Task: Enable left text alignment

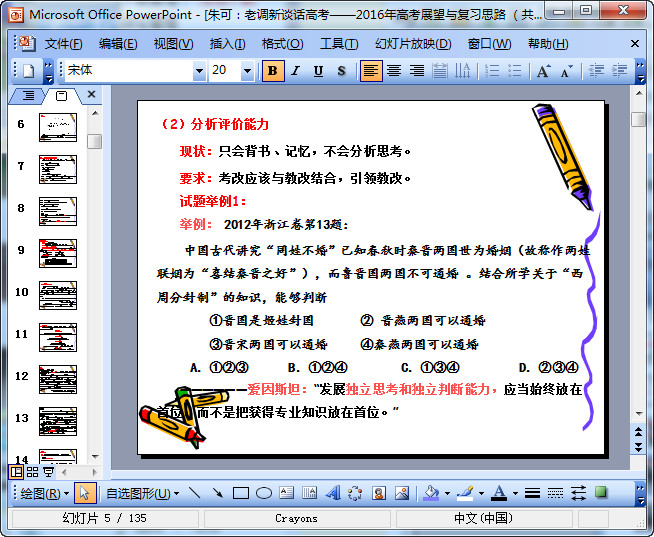Action: click(x=370, y=71)
